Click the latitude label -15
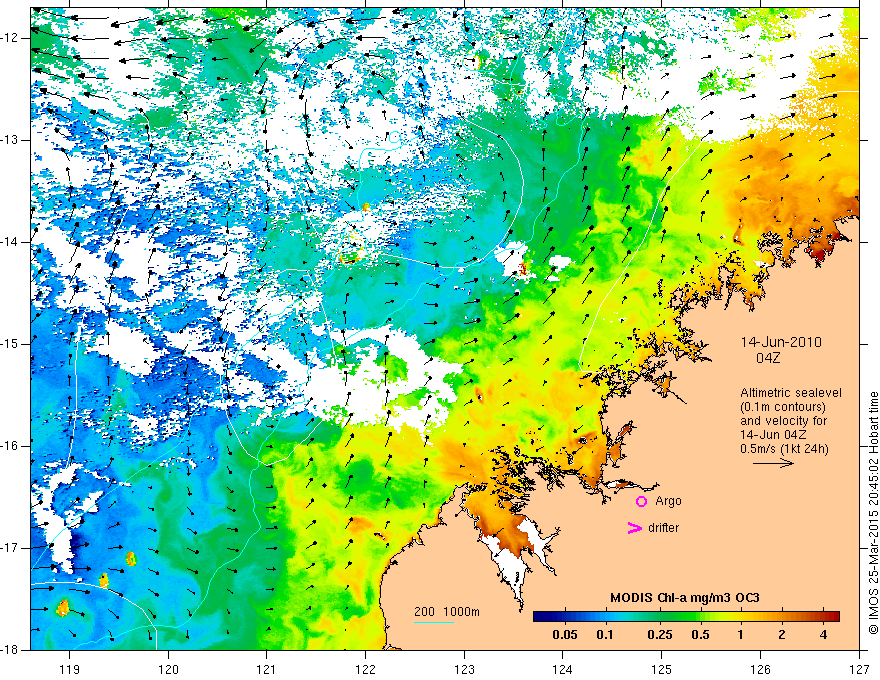Image resolution: width=880 pixels, height=680 pixels. (x=11, y=344)
